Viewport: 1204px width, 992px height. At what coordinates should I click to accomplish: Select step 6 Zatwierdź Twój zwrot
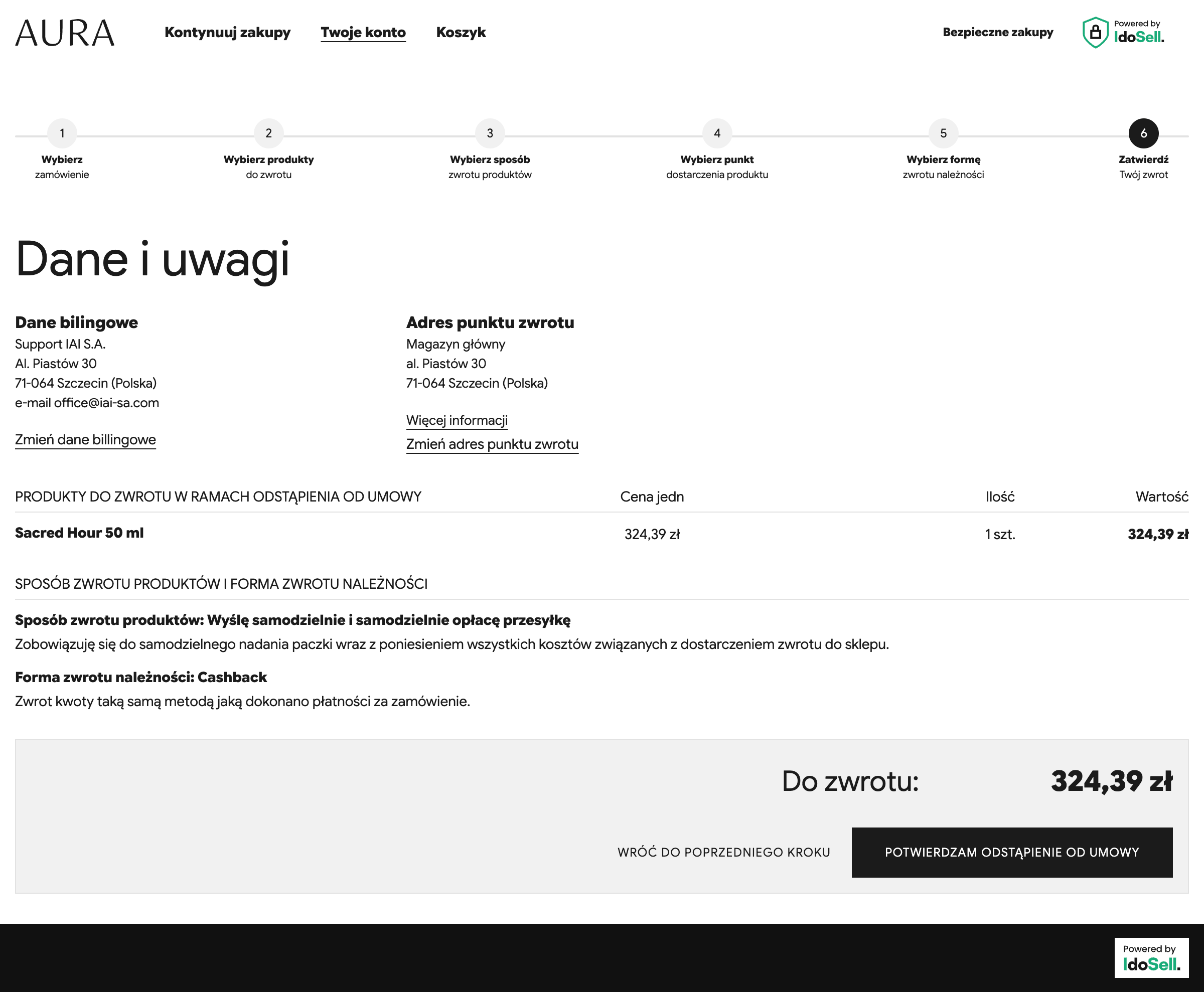click(x=1143, y=150)
